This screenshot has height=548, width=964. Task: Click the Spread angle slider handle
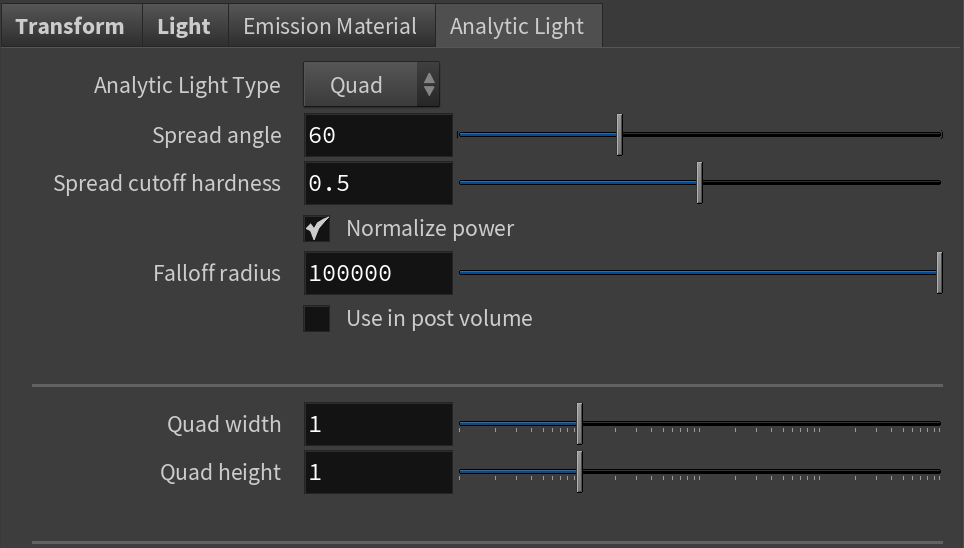pyautogui.click(x=619, y=135)
